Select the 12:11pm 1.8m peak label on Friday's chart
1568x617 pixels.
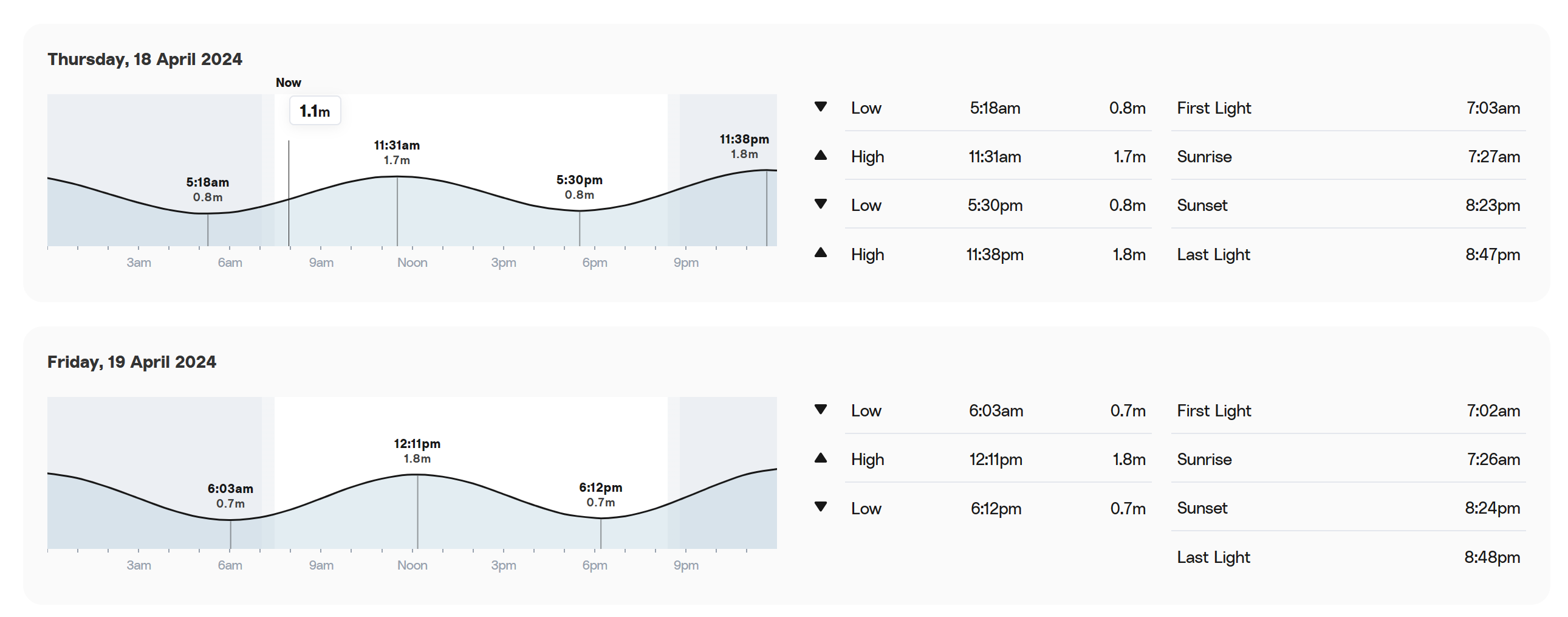(x=417, y=450)
